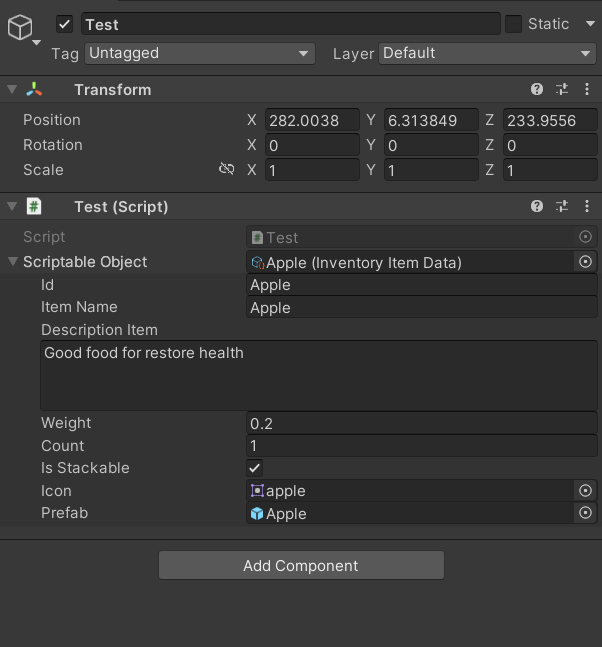Screen dimensions: 602x647
Task: Toggle the Scale constrain proportions link icon
Action: coord(227,169)
